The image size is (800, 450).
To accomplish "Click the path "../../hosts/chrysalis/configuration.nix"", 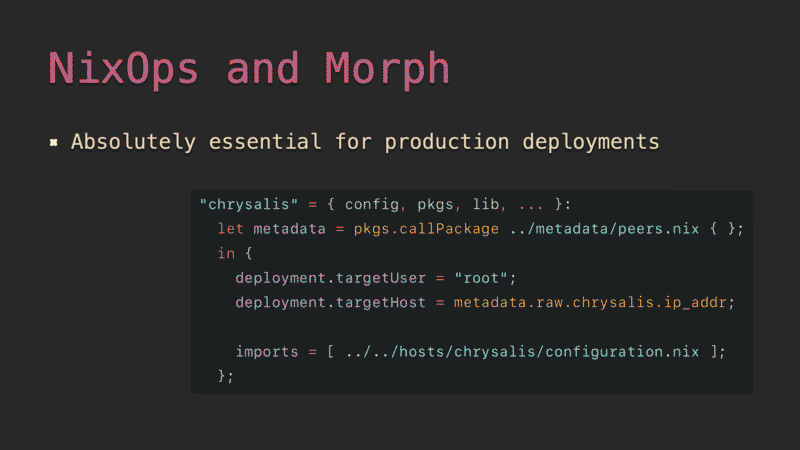I will [x=522, y=352].
